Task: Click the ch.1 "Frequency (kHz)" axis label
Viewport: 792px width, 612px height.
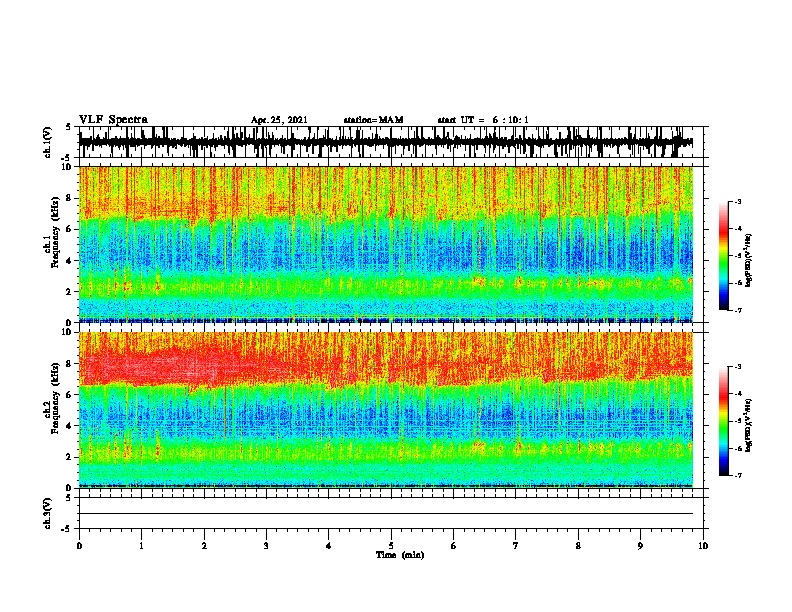Action: (55, 232)
